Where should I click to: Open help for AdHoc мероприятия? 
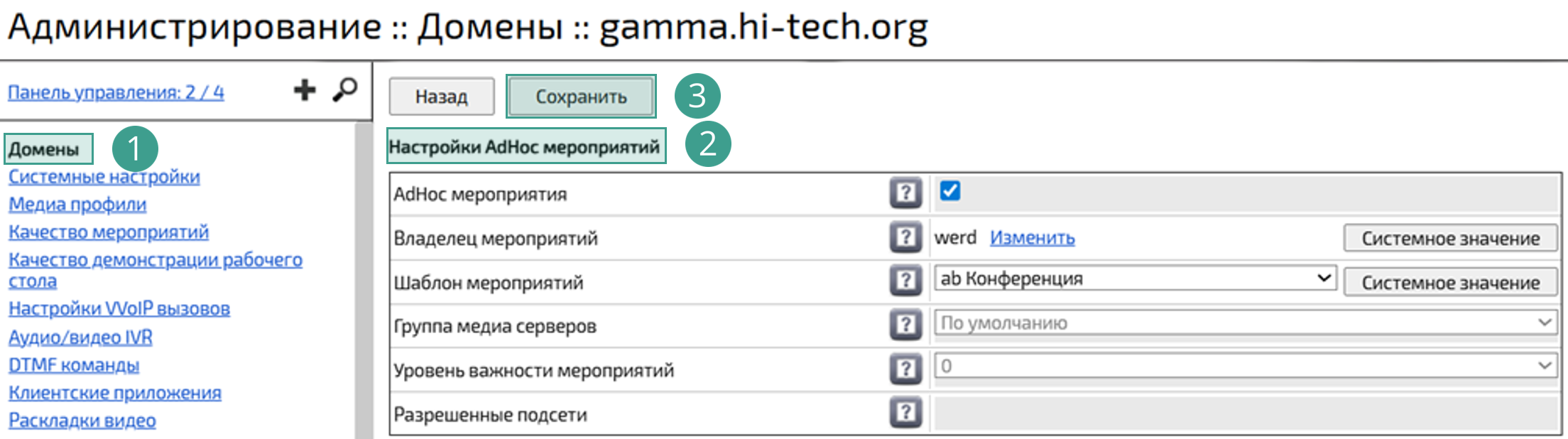point(905,193)
